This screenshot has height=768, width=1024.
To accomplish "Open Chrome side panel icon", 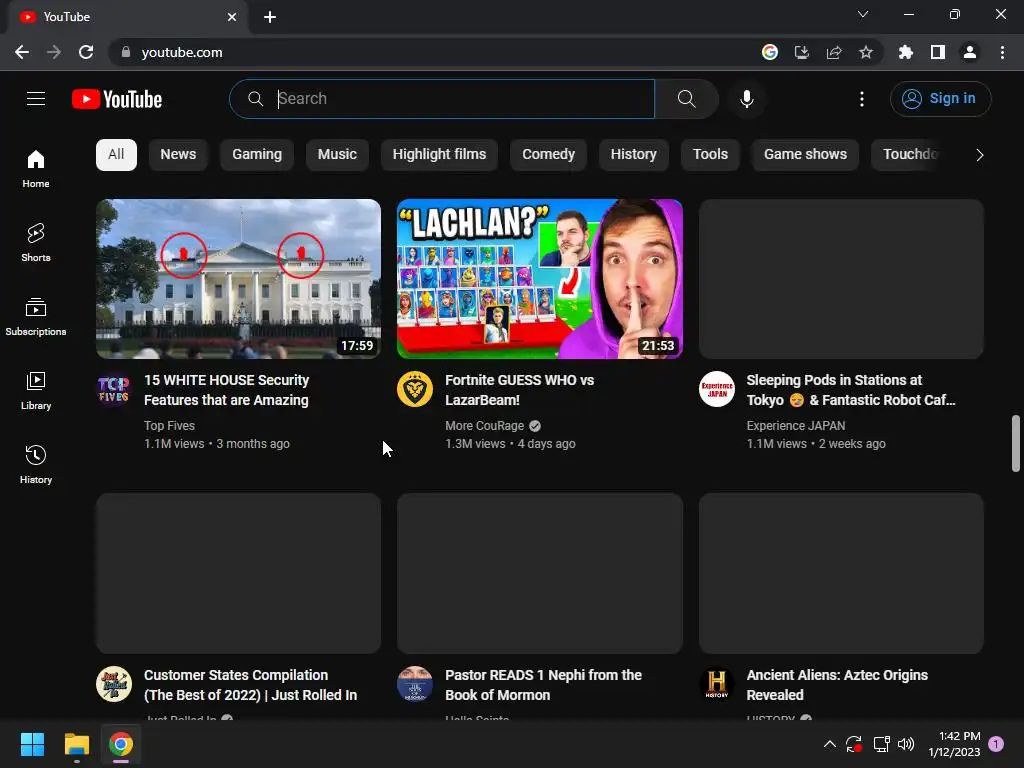I will (x=937, y=52).
